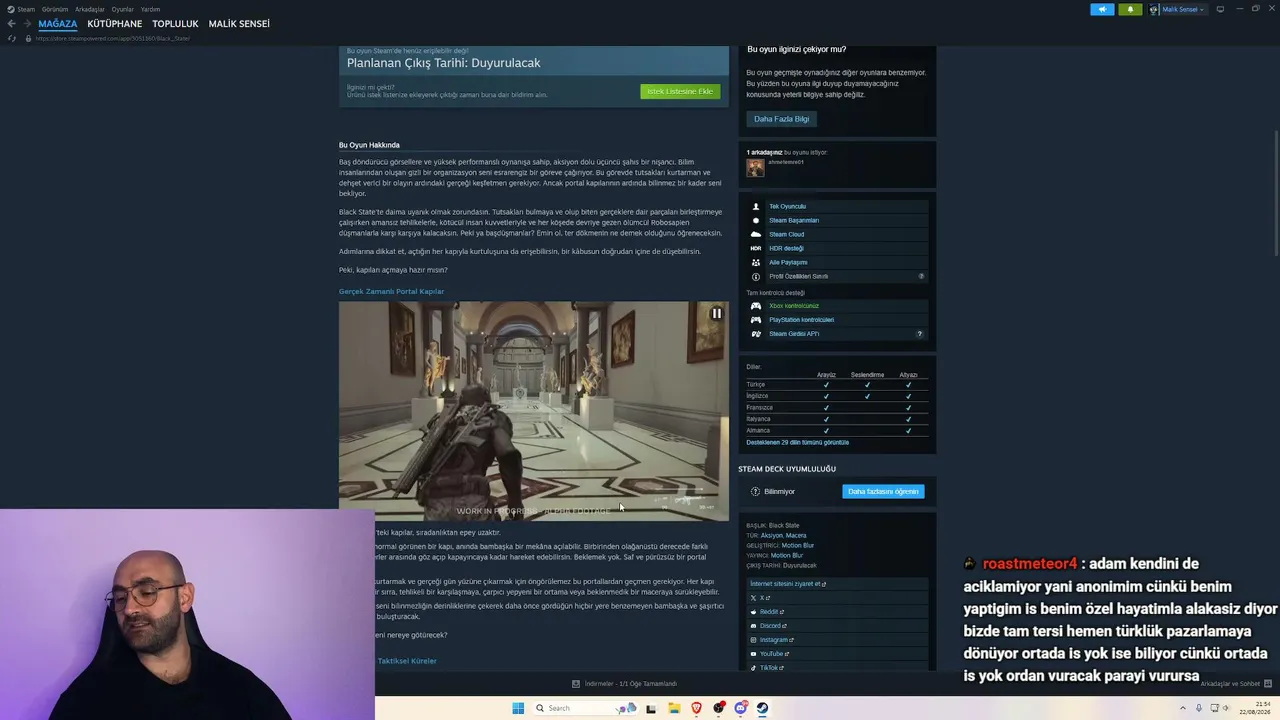Click the PlayStation kontrolcüleri controller icon
This screenshot has width=1280, height=720.
[x=756, y=320]
